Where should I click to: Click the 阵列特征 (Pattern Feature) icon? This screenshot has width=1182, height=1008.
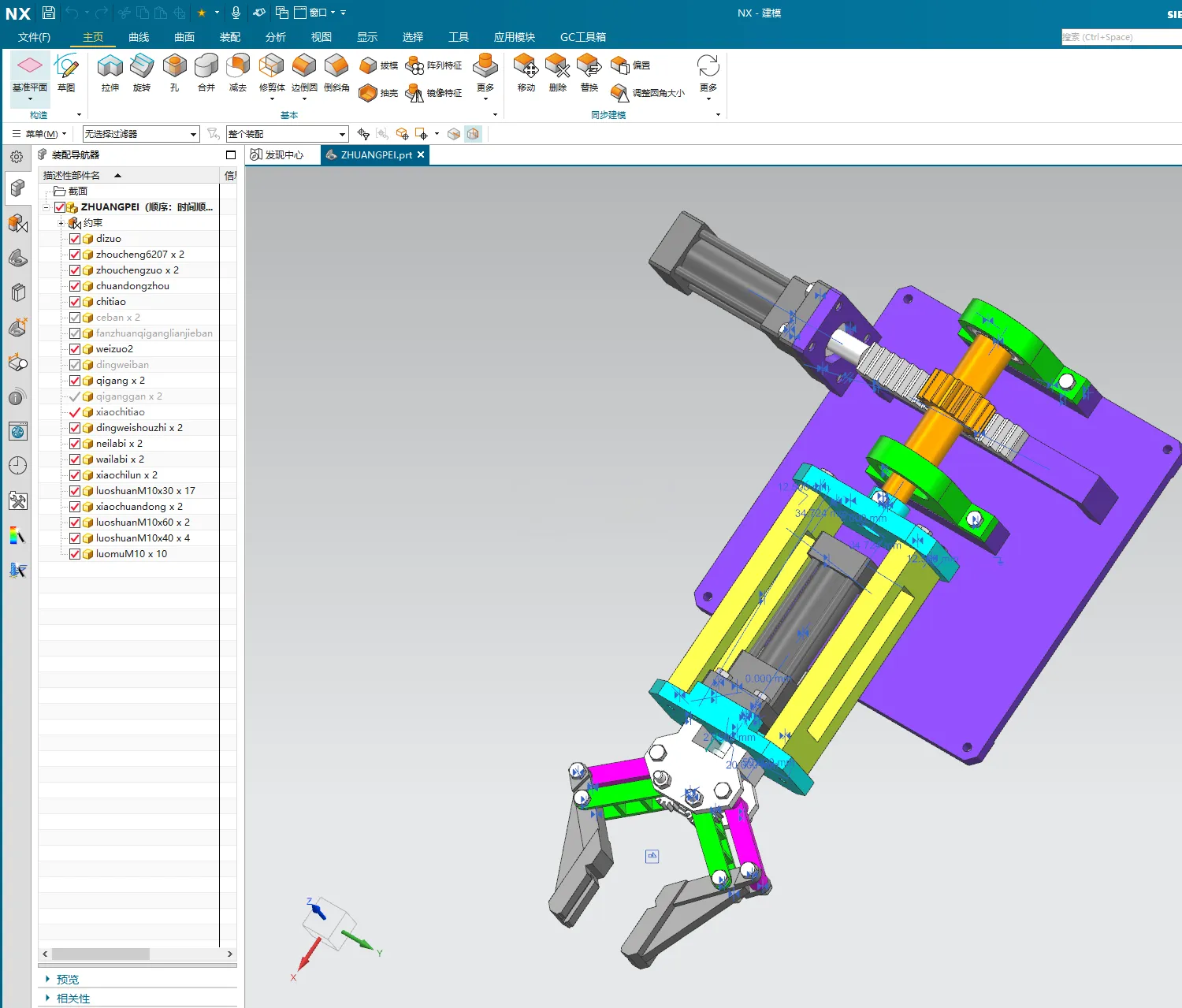433,65
